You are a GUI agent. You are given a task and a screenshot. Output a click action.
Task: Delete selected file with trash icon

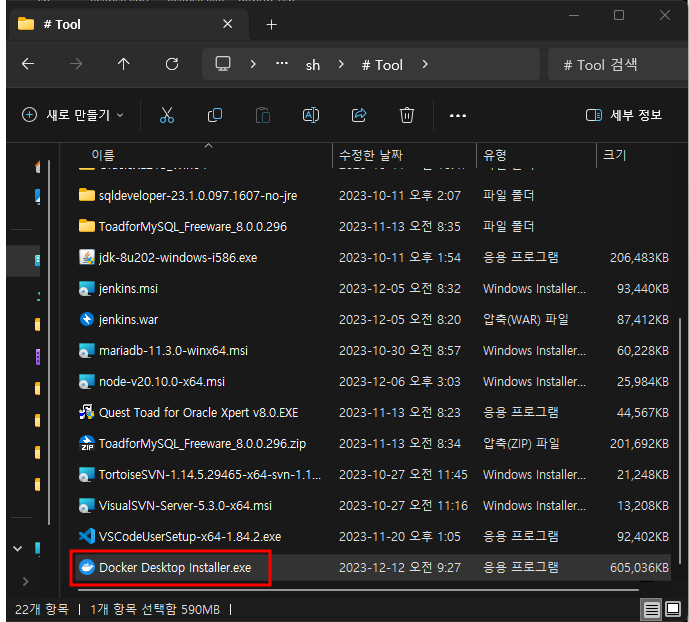406,115
